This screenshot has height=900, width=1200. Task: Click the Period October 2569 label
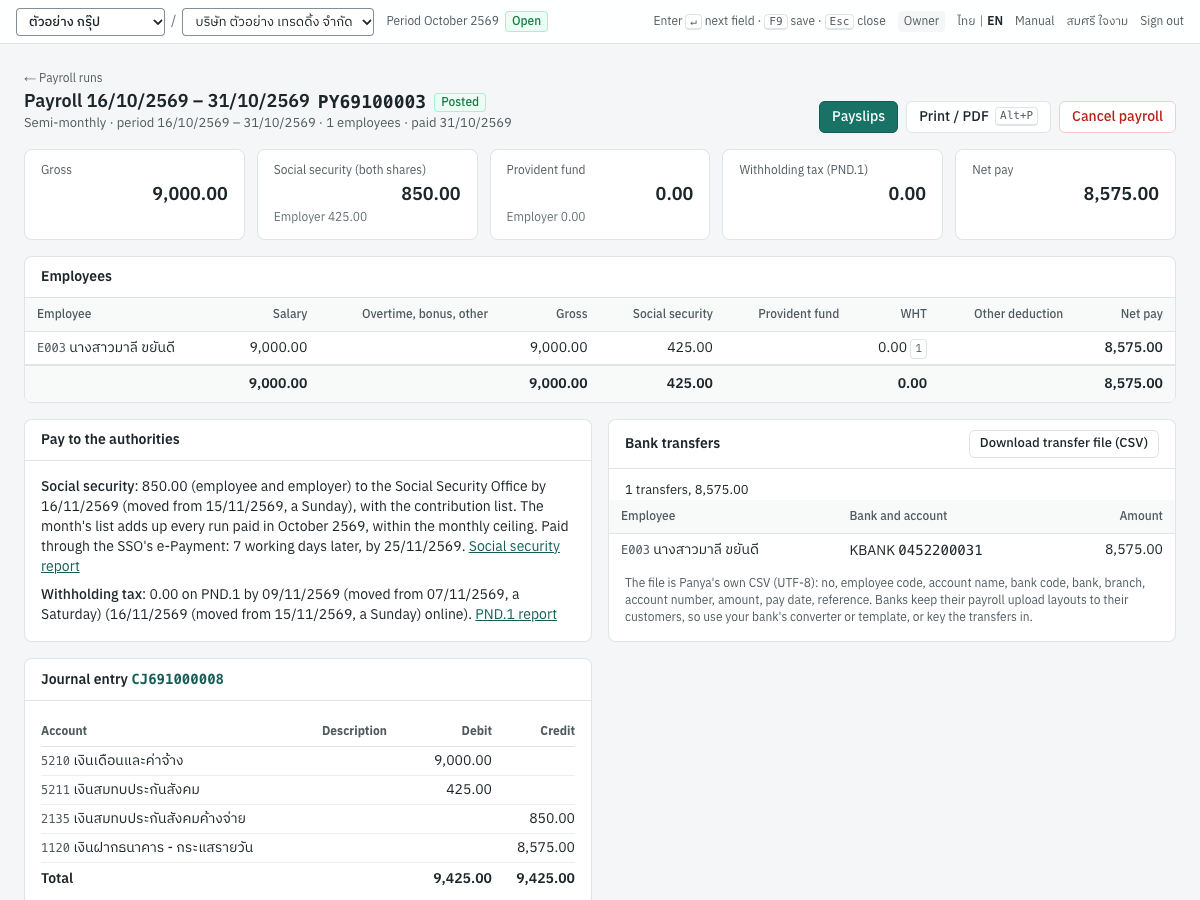click(442, 21)
